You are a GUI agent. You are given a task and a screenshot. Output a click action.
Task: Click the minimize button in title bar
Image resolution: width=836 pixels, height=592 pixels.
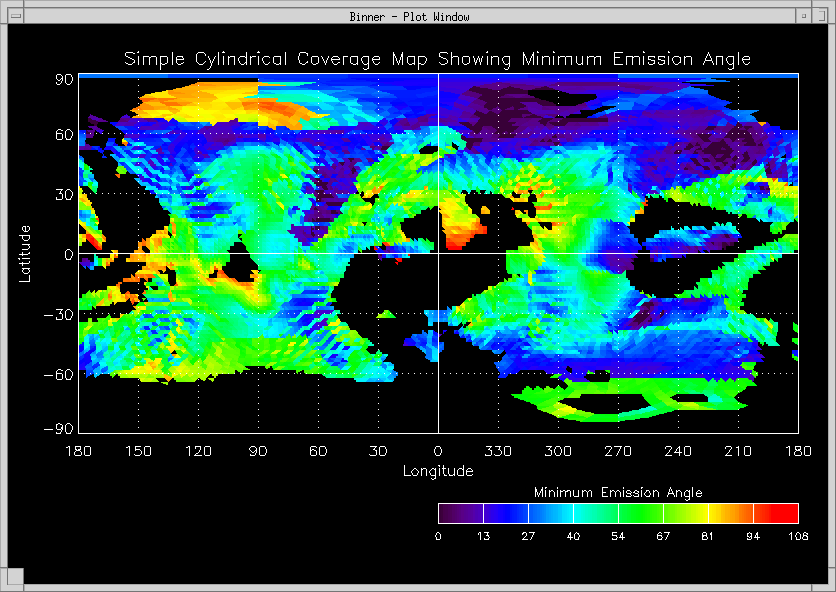pos(803,16)
